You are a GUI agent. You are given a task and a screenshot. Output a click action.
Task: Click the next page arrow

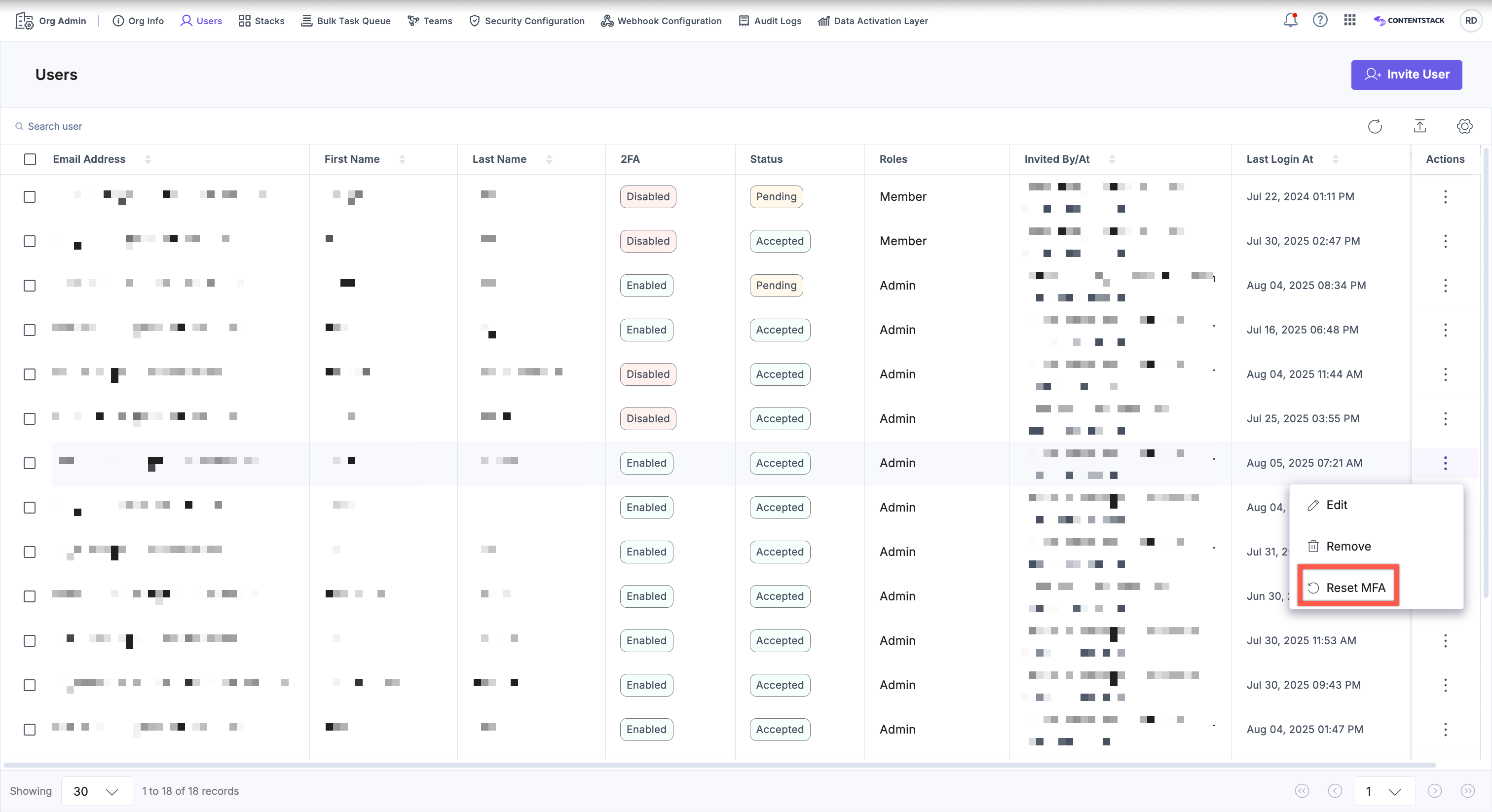tap(1435, 791)
